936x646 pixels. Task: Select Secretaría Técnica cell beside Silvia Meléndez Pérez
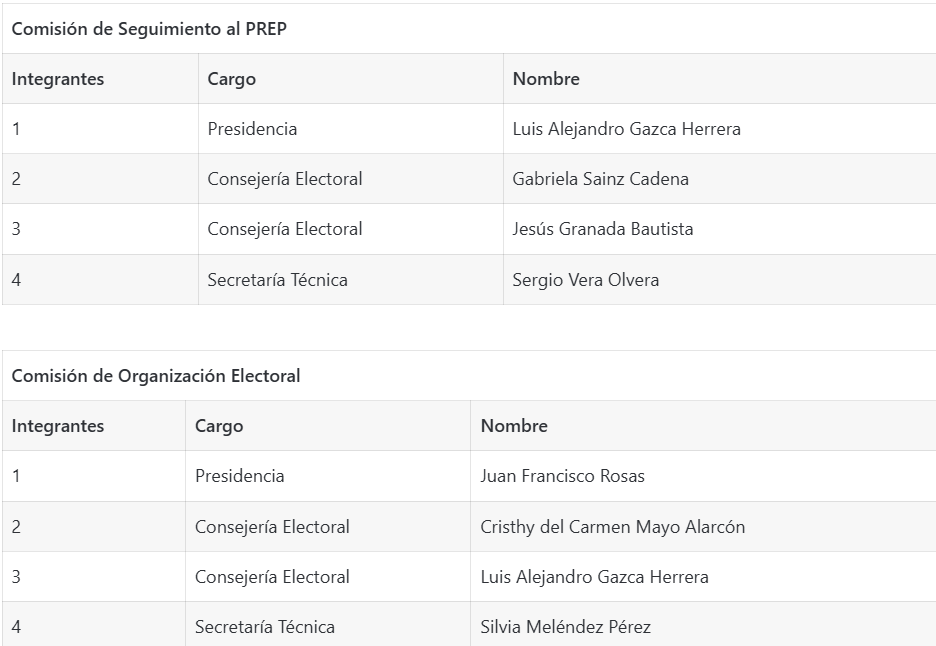coord(328,626)
